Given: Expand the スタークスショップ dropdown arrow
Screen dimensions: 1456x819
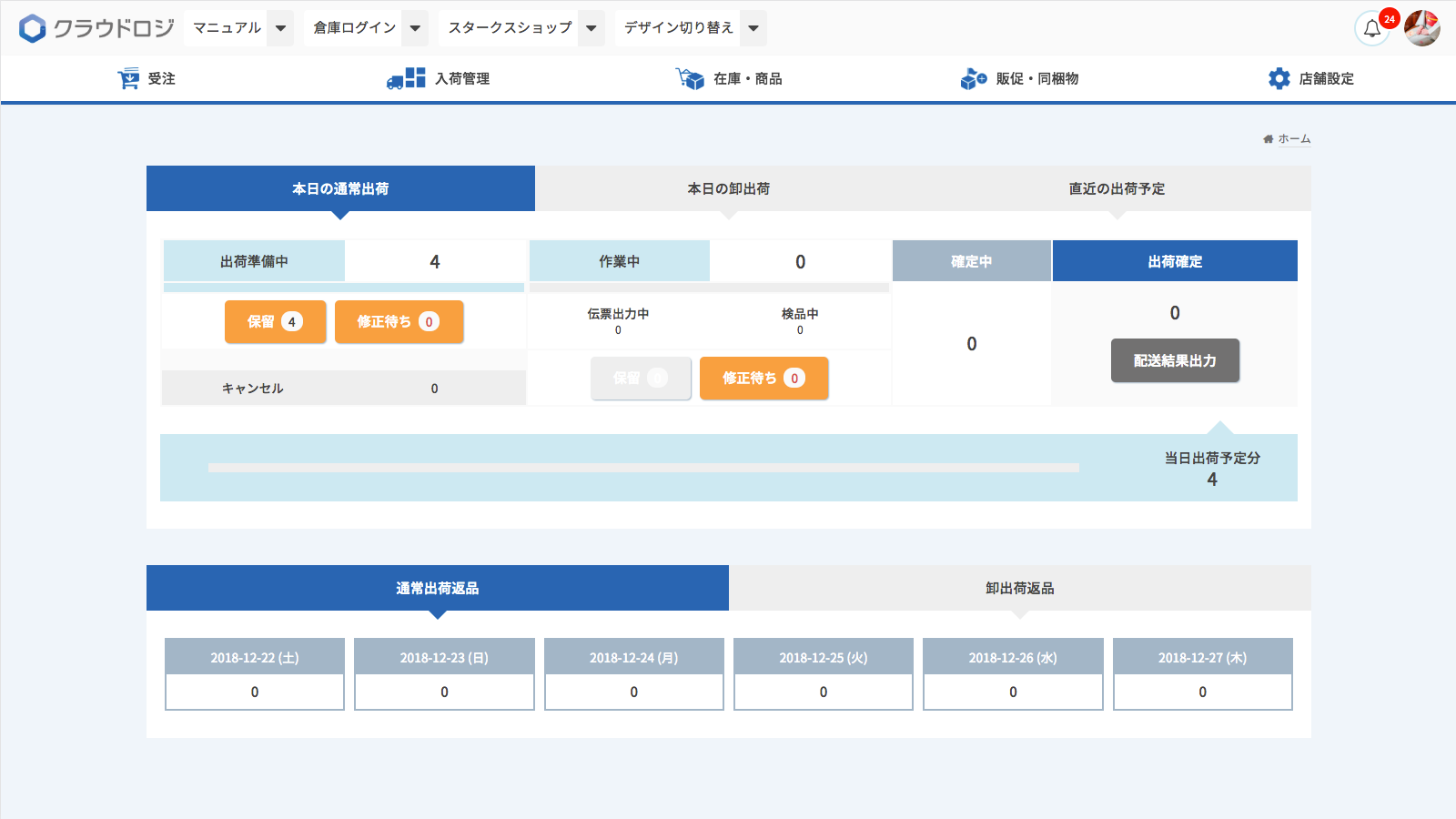Looking at the screenshot, I should click(591, 28).
